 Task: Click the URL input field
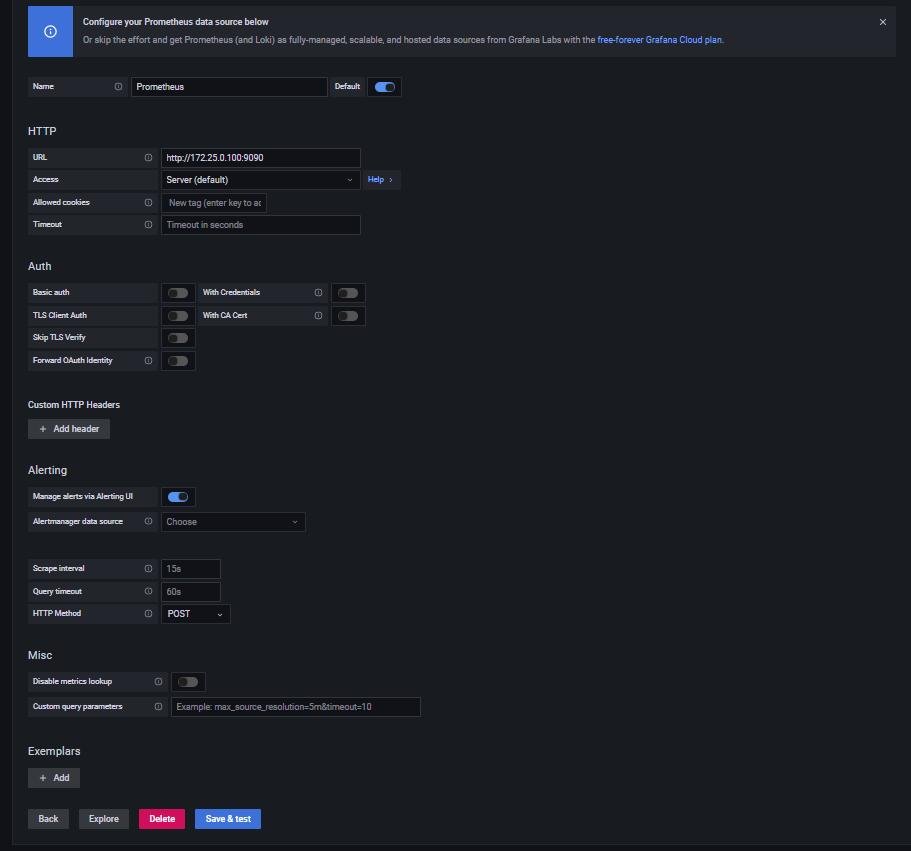tap(260, 157)
